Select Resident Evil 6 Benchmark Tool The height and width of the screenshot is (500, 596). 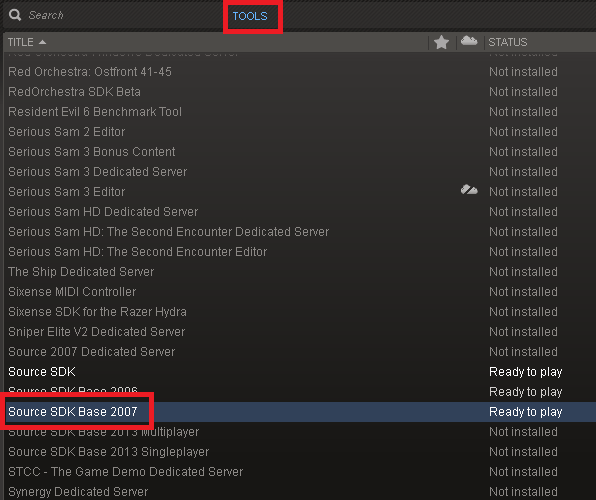coord(95,112)
